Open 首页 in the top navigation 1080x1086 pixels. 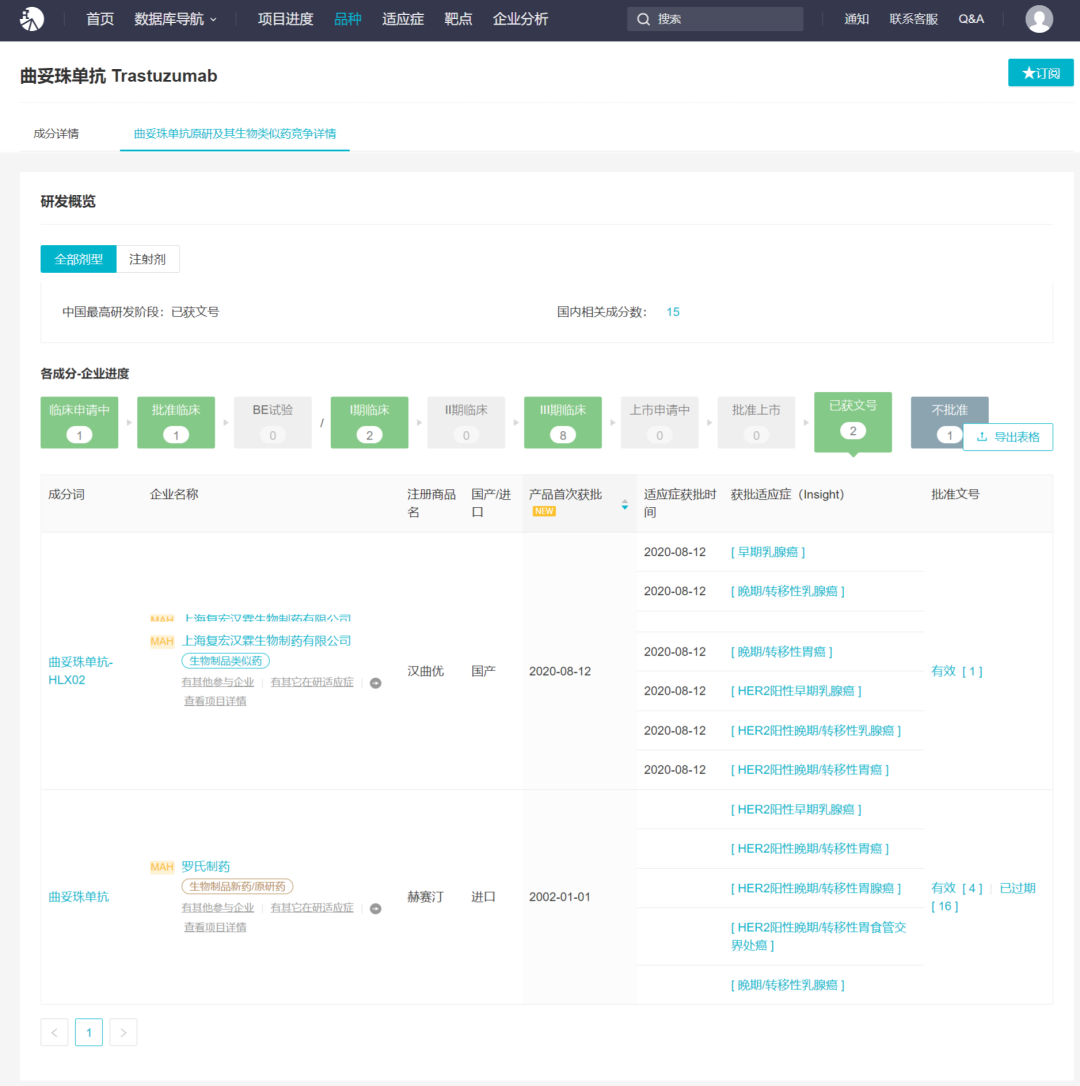pos(100,19)
